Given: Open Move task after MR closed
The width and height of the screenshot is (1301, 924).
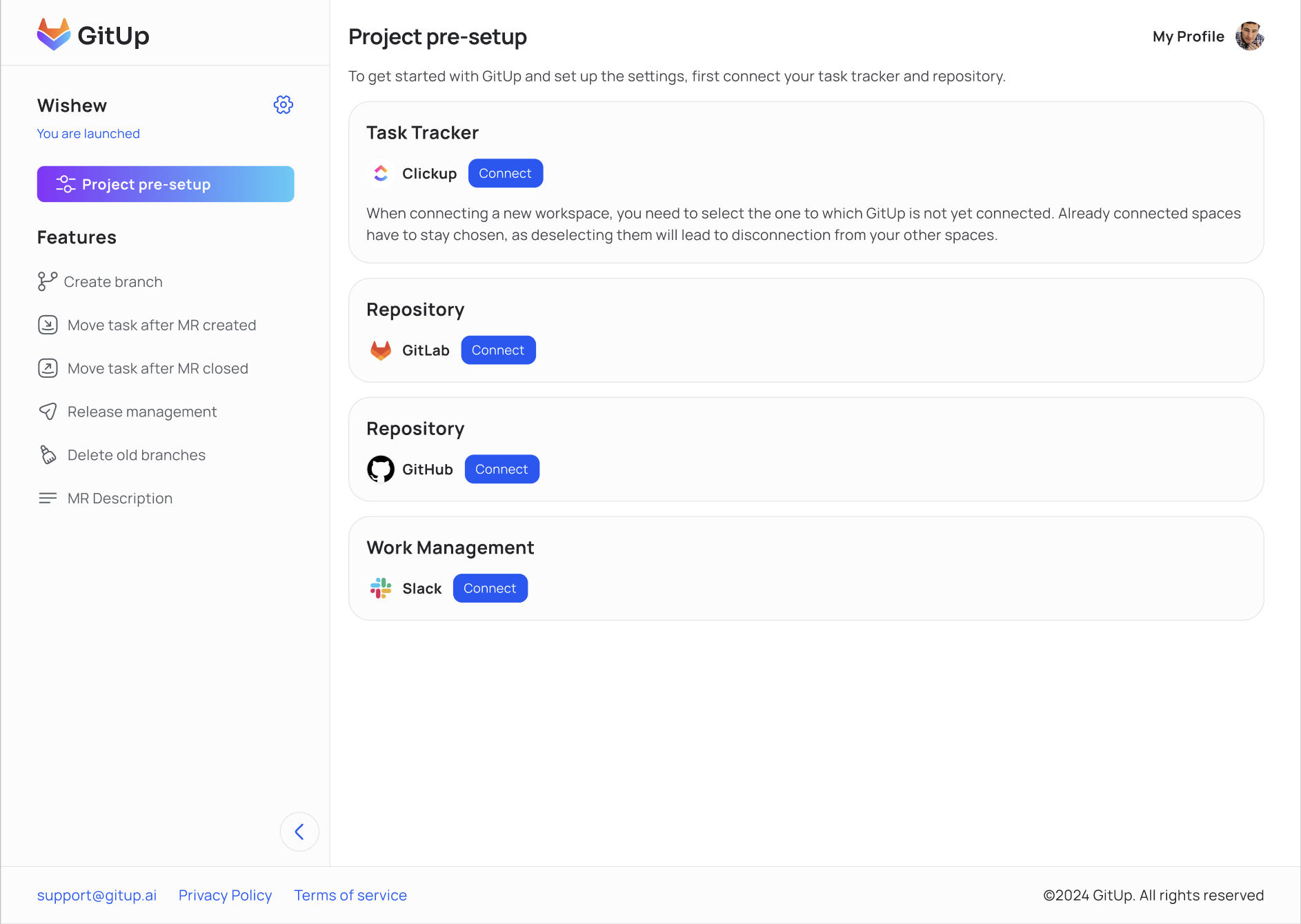Looking at the screenshot, I should point(157,369).
